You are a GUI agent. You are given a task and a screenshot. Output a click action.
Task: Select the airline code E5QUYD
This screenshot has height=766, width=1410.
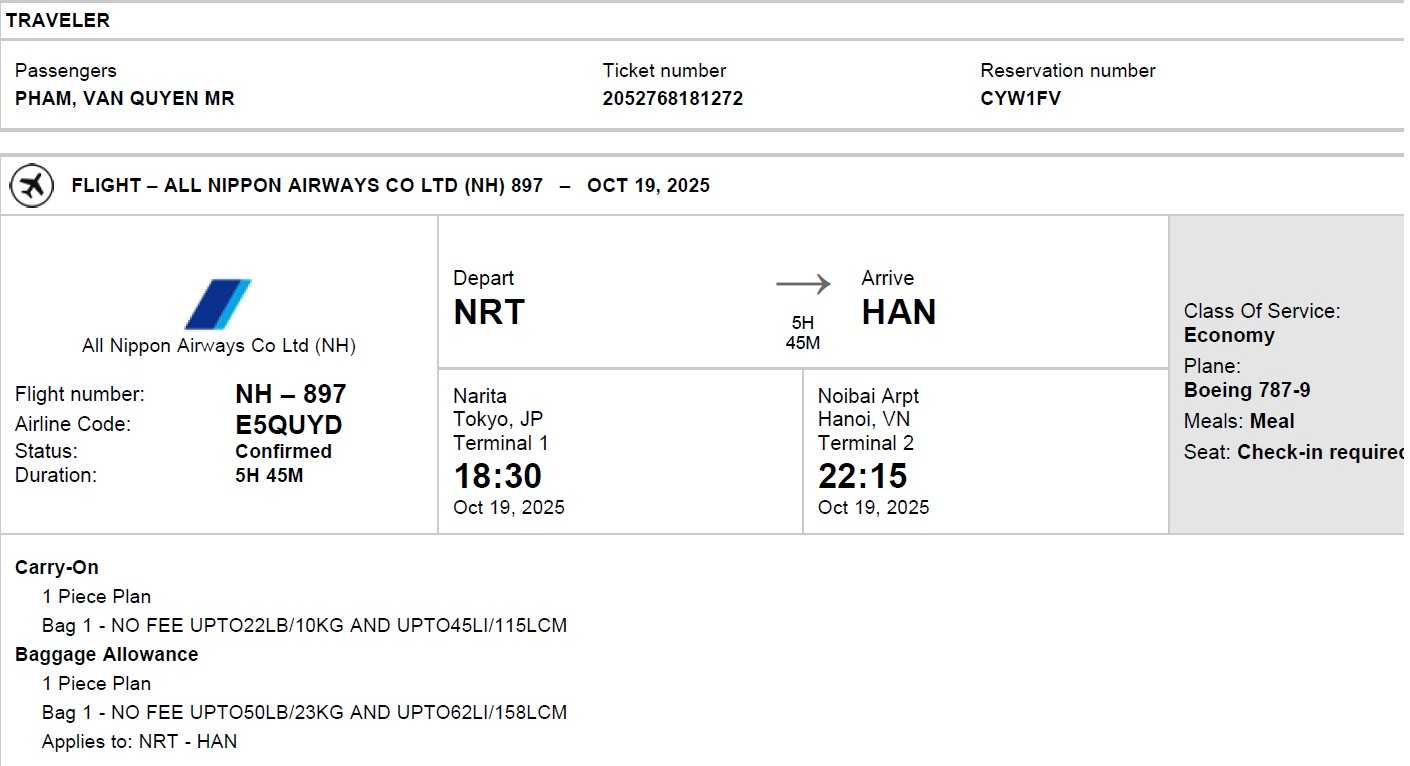tap(288, 424)
